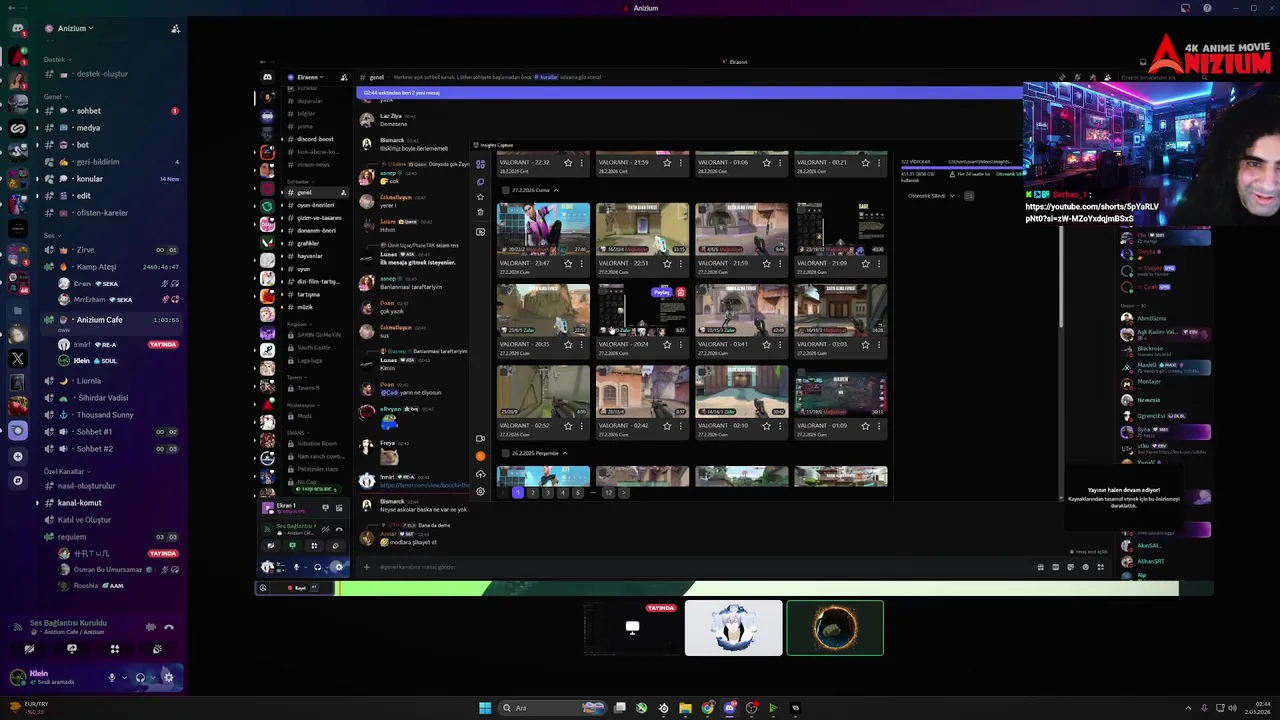1280x720 pixels.
Task: Open options menu for VALORANT - 22:51 clip
Action: (681, 263)
